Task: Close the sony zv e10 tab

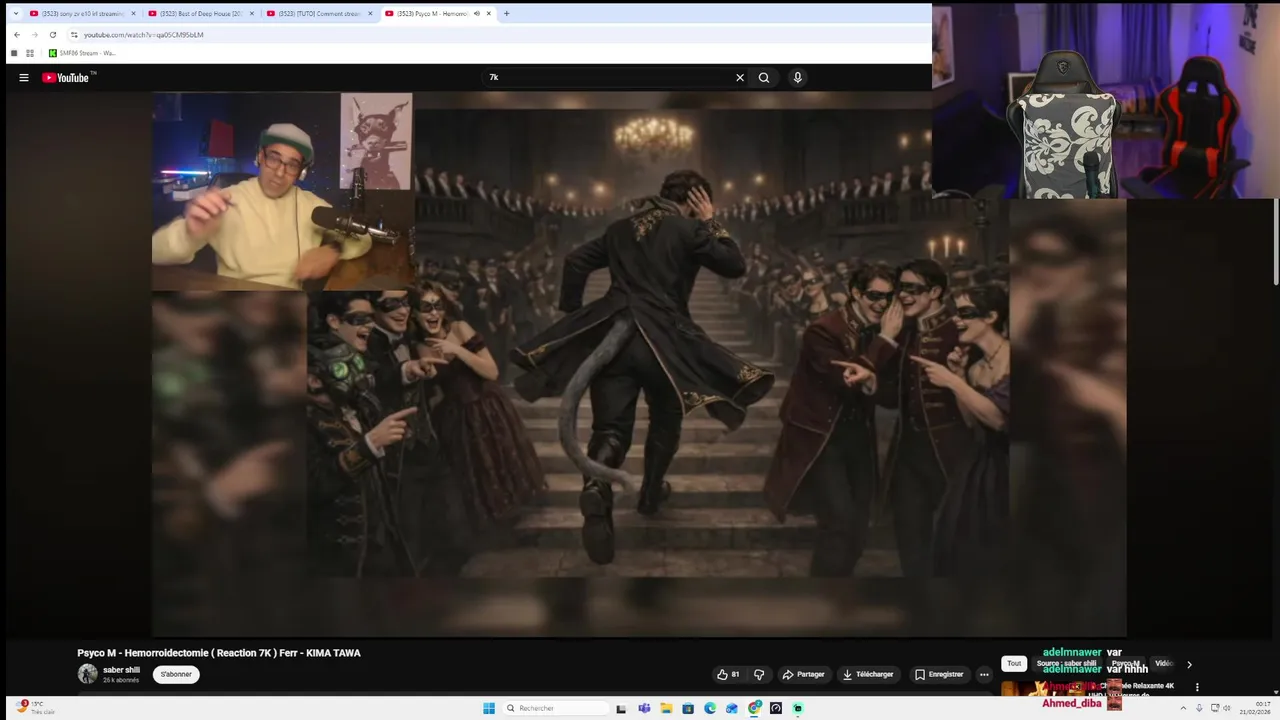Action: pyautogui.click(x=133, y=14)
